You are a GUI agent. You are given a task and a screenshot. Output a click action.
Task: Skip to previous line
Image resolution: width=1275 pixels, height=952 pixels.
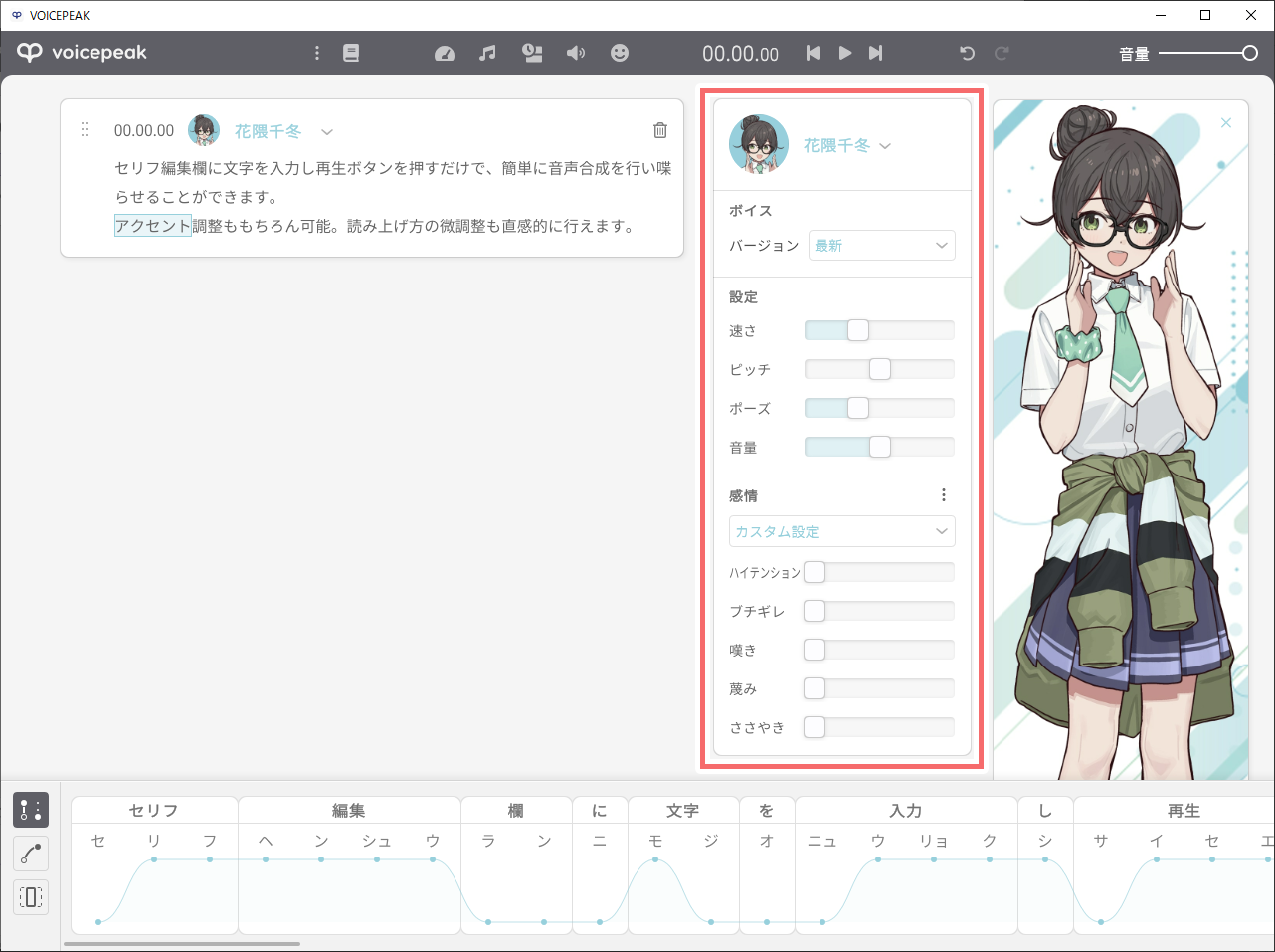(x=813, y=53)
